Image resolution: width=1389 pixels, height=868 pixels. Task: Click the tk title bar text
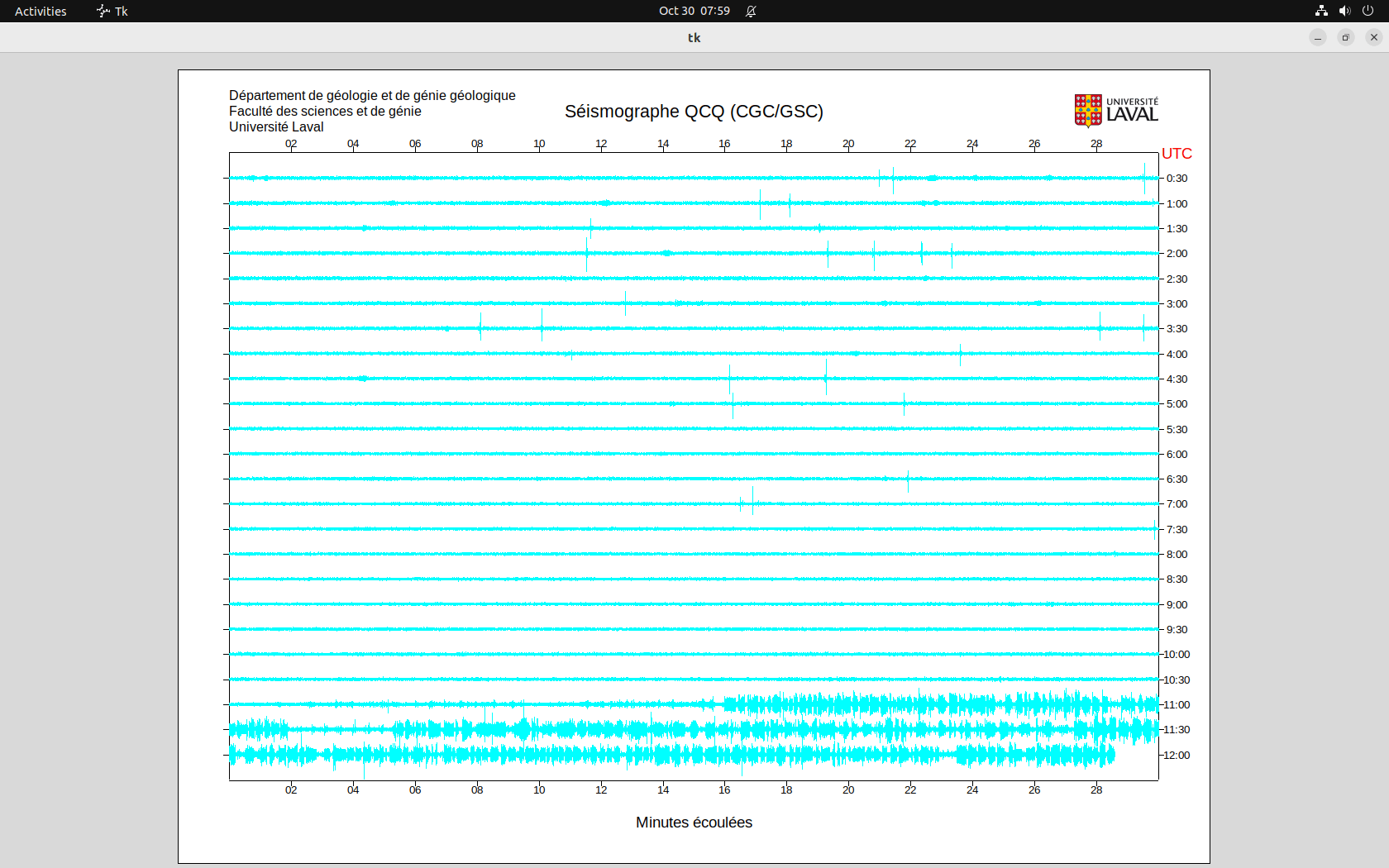coord(694,37)
